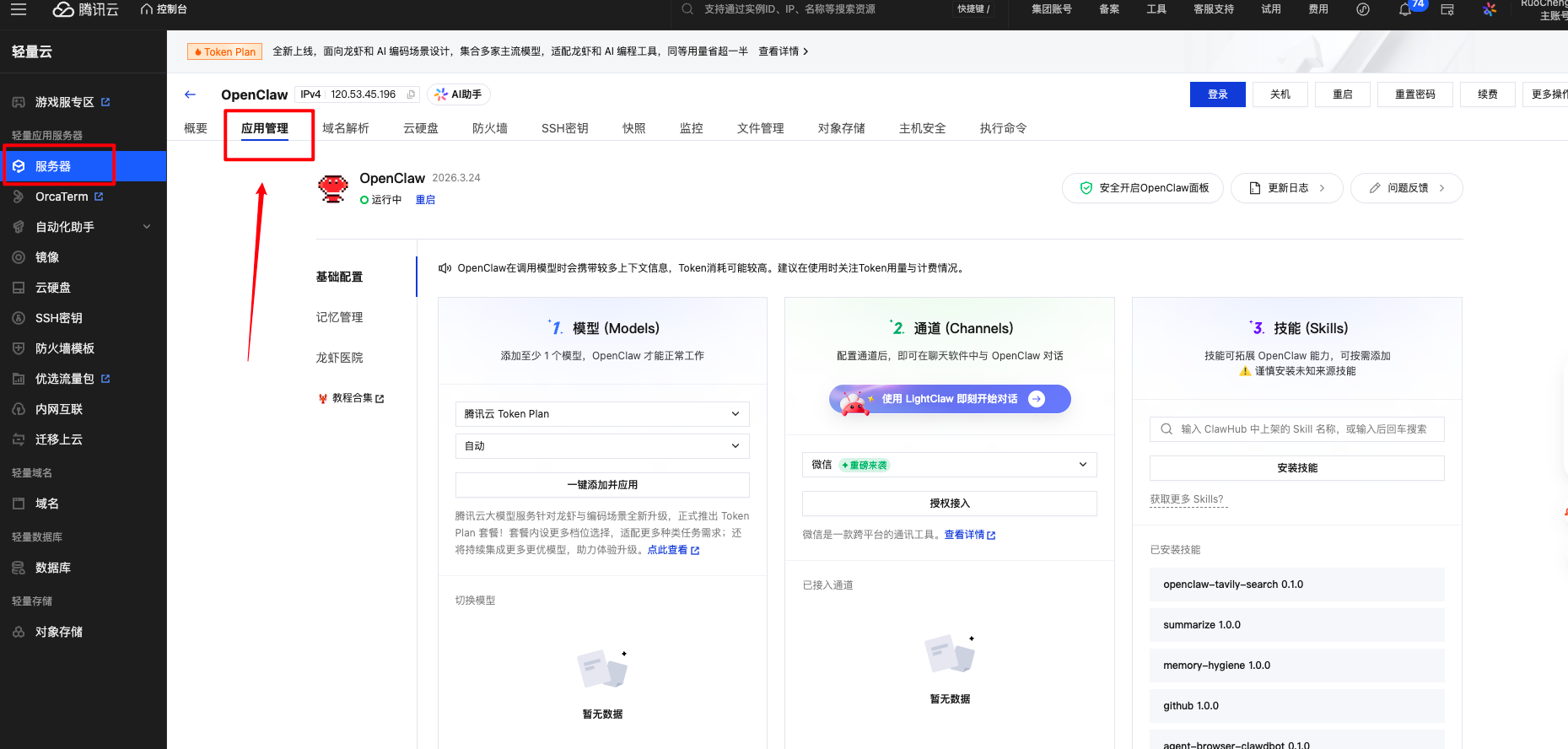Image resolution: width=1568 pixels, height=749 pixels.
Task: Click the 迁移上云 sidebar icon
Action: coord(19,439)
